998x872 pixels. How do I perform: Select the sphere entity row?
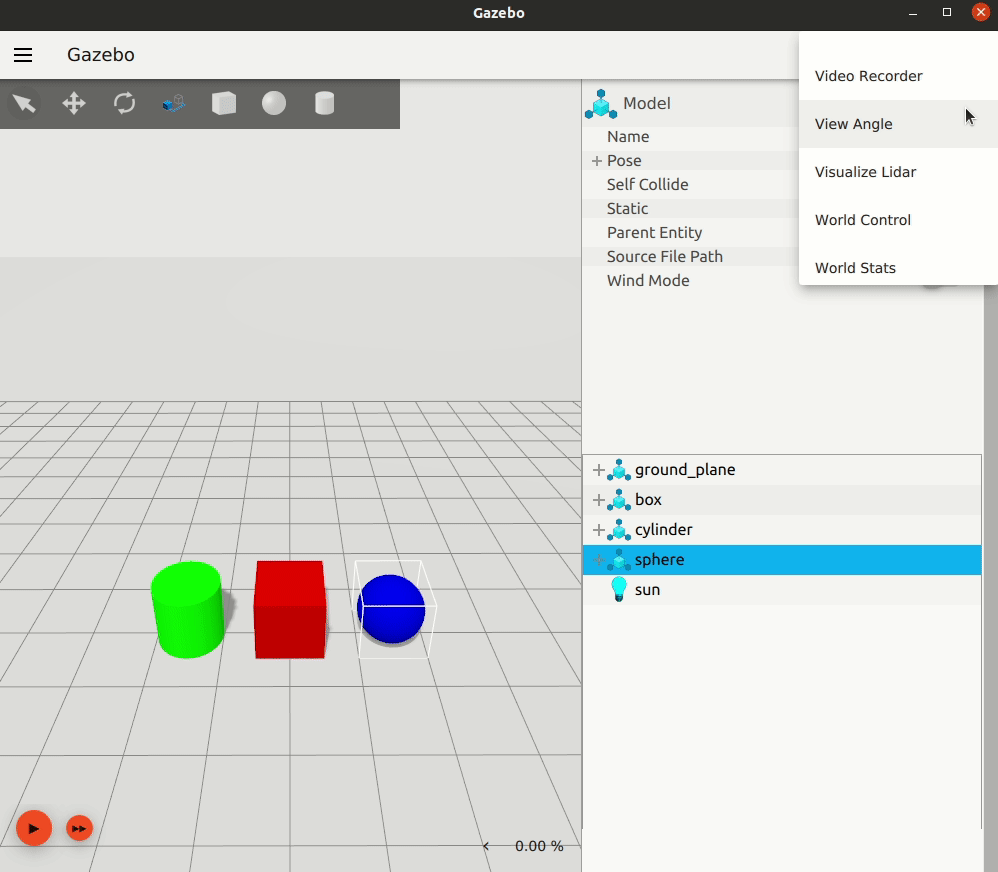(782, 559)
